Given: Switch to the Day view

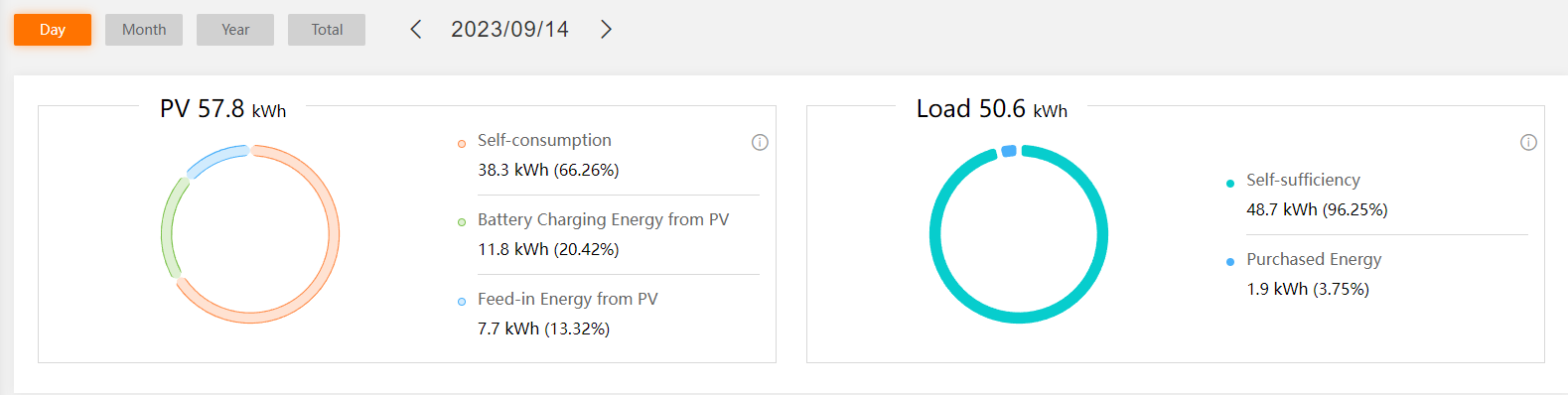Looking at the screenshot, I should [x=53, y=30].
